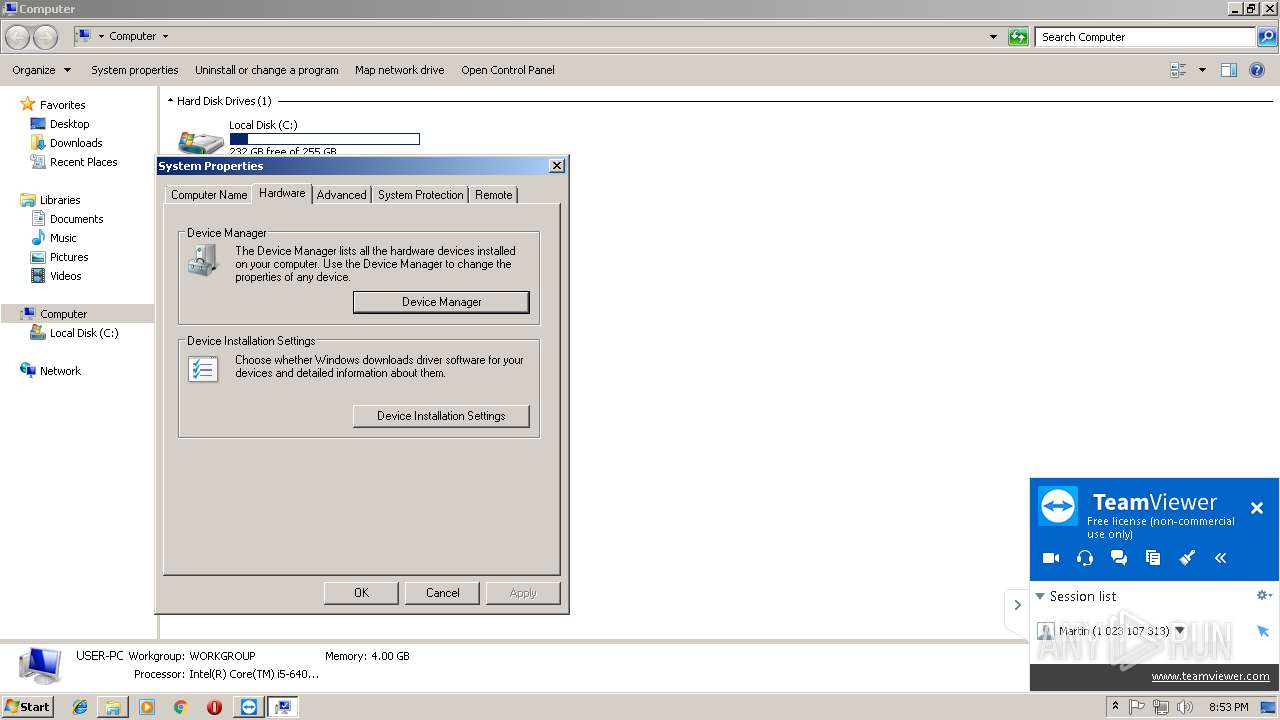
Task: Go back using the Explorer back arrow
Action: (x=18, y=37)
